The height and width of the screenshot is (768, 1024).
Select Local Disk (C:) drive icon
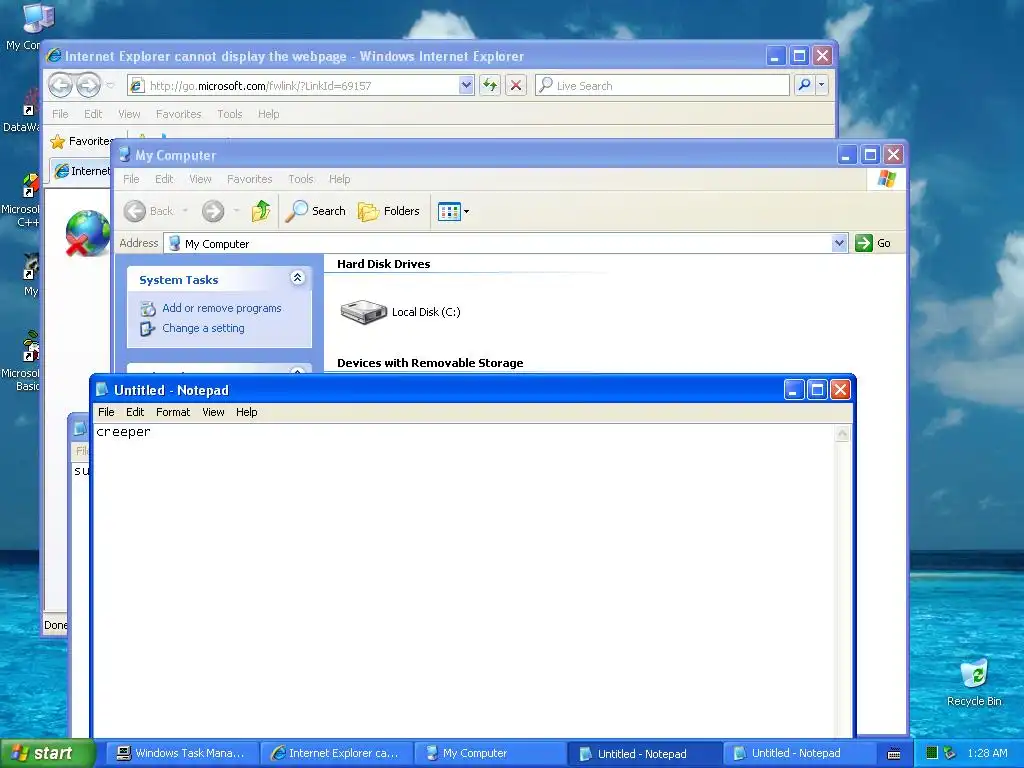click(x=364, y=312)
